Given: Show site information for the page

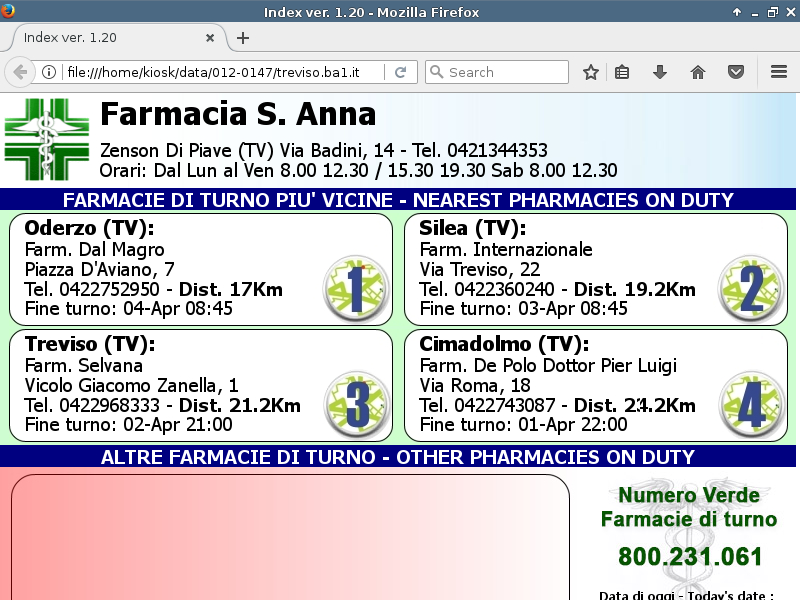Looking at the screenshot, I should (x=49, y=72).
